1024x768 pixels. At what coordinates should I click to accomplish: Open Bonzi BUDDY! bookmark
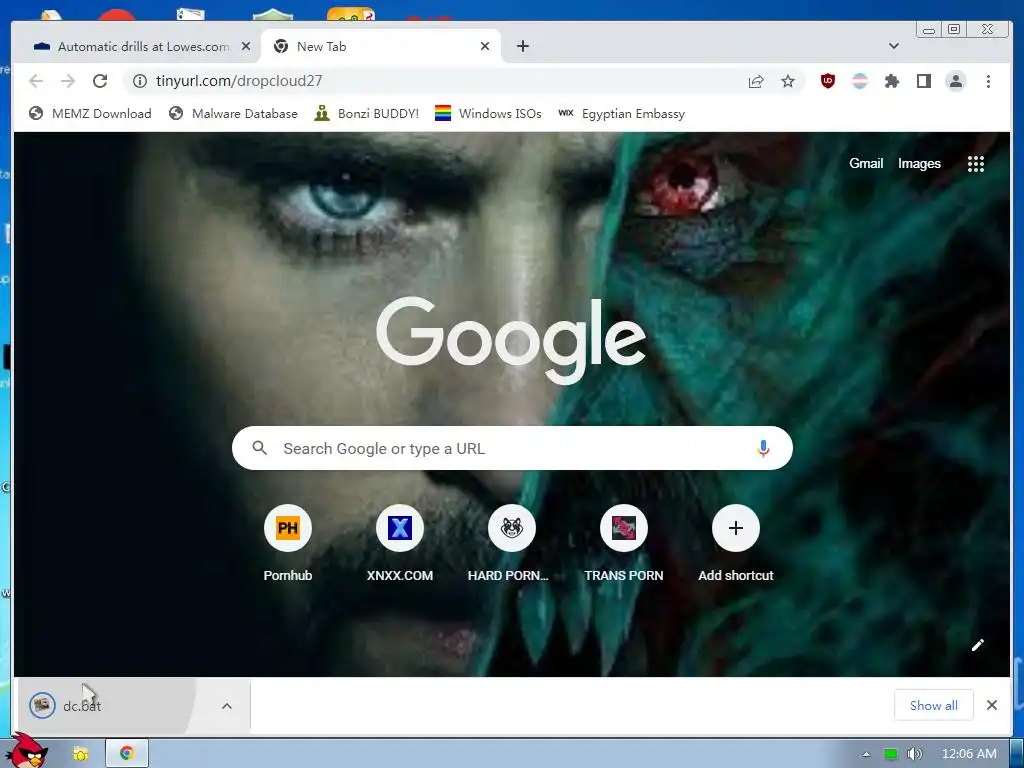tap(366, 114)
